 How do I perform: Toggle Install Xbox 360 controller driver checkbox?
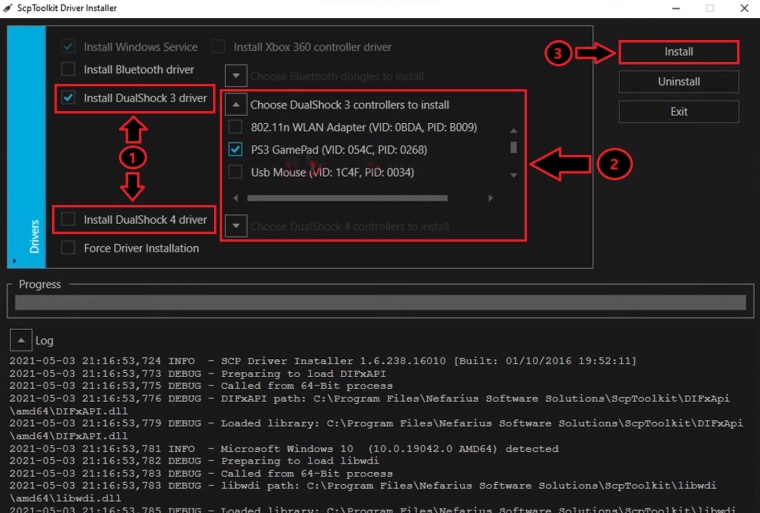[x=218, y=47]
